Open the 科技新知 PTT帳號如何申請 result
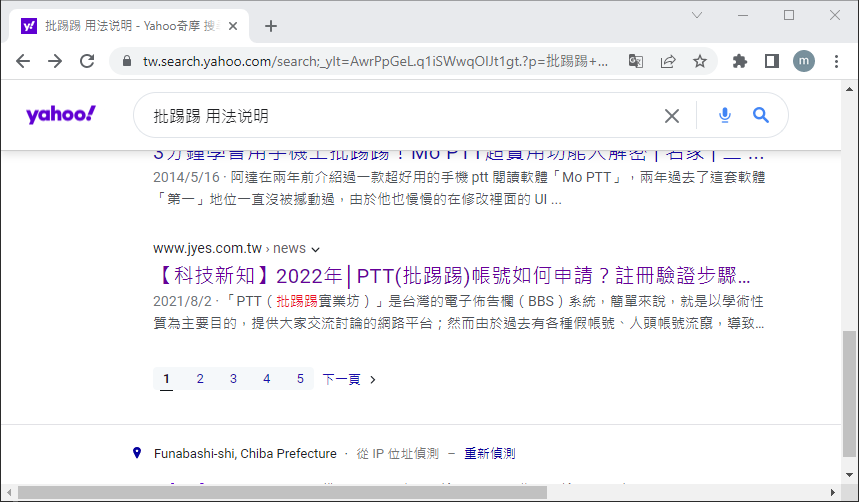The image size is (859, 502). coord(451,276)
